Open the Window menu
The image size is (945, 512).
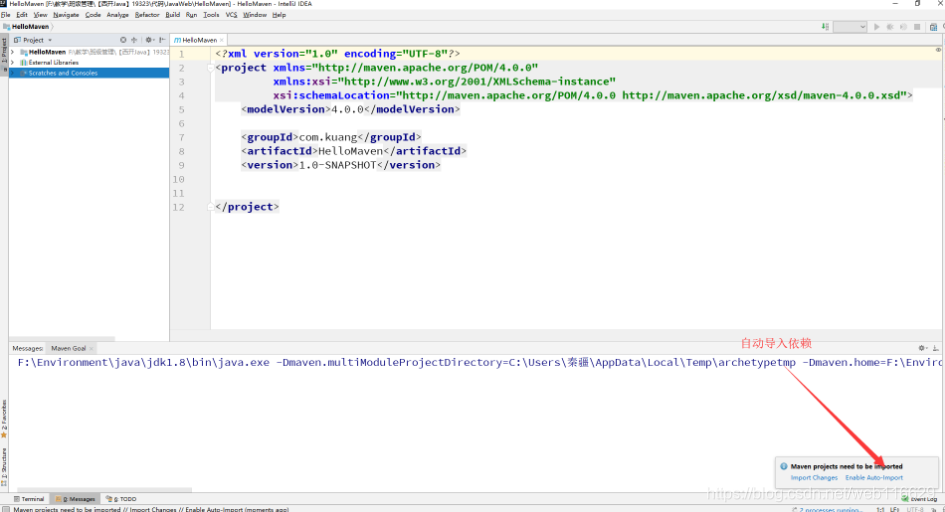coord(254,15)
